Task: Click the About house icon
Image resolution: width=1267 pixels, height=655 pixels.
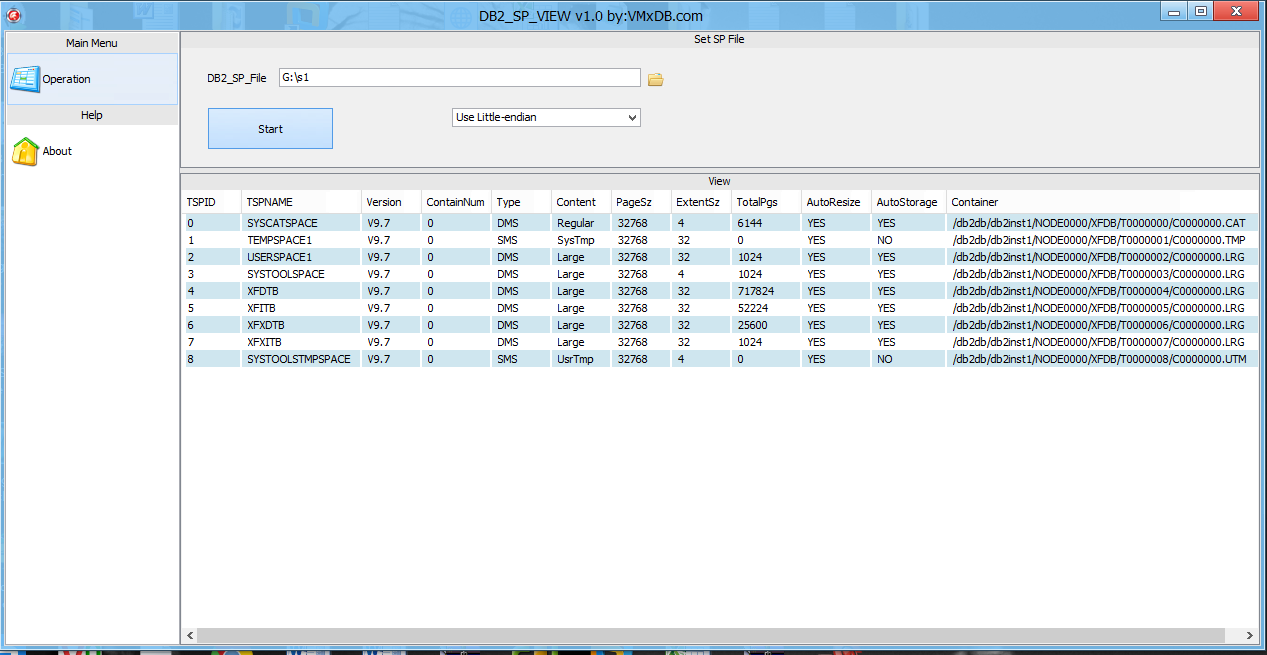Action: 25,151
